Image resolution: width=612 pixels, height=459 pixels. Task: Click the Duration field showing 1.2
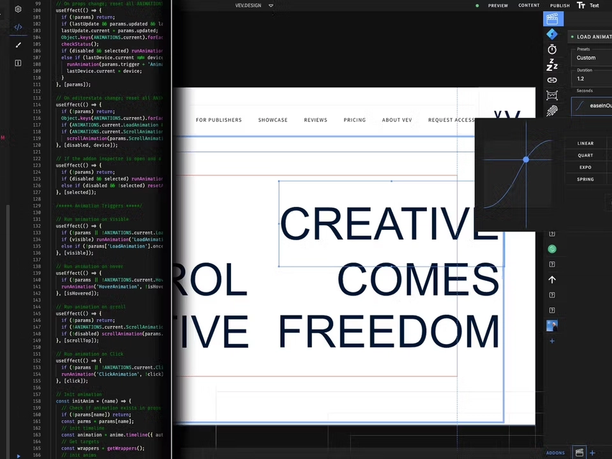(x=592, y=79)
